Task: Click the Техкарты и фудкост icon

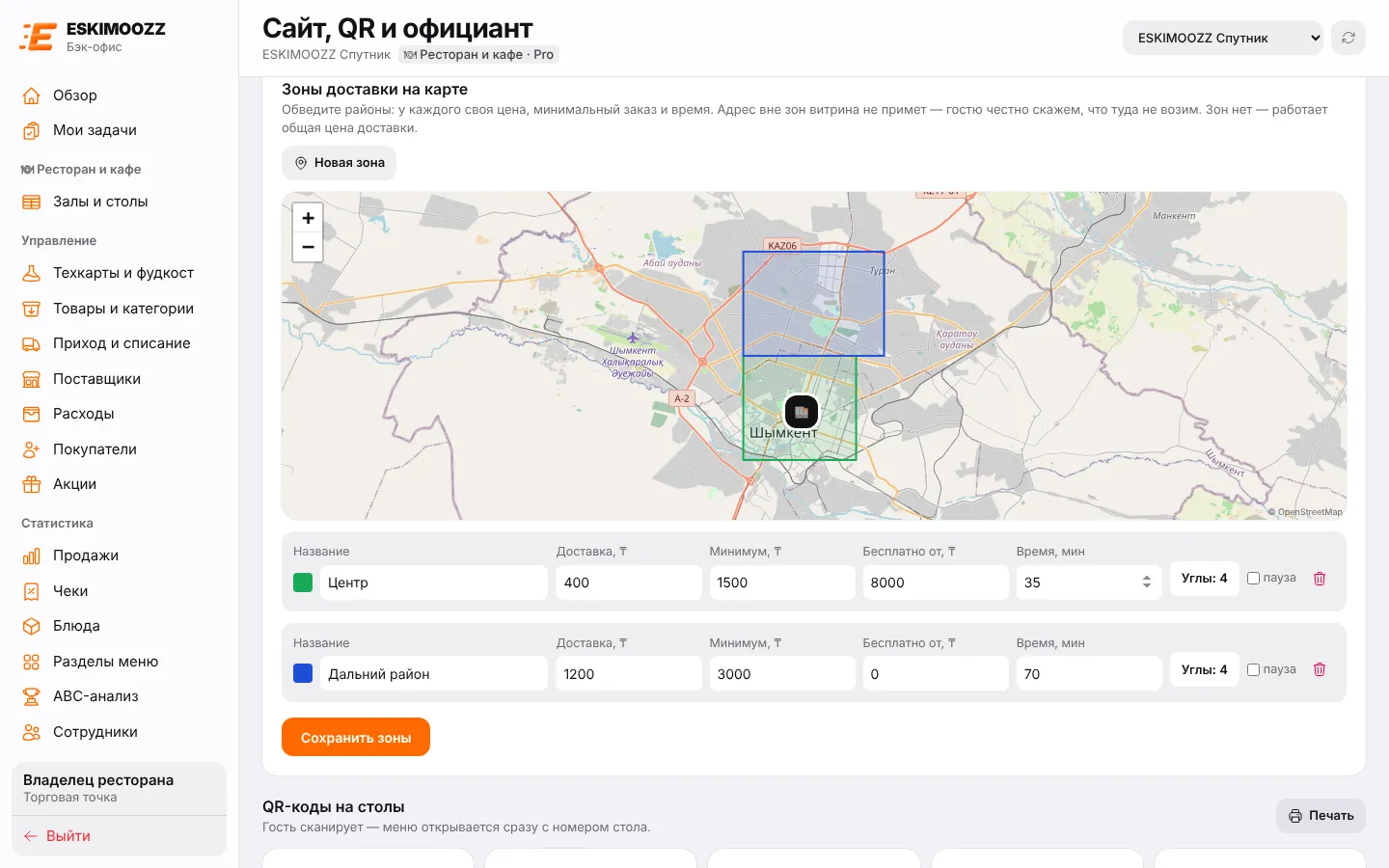Action: (32, 273)
